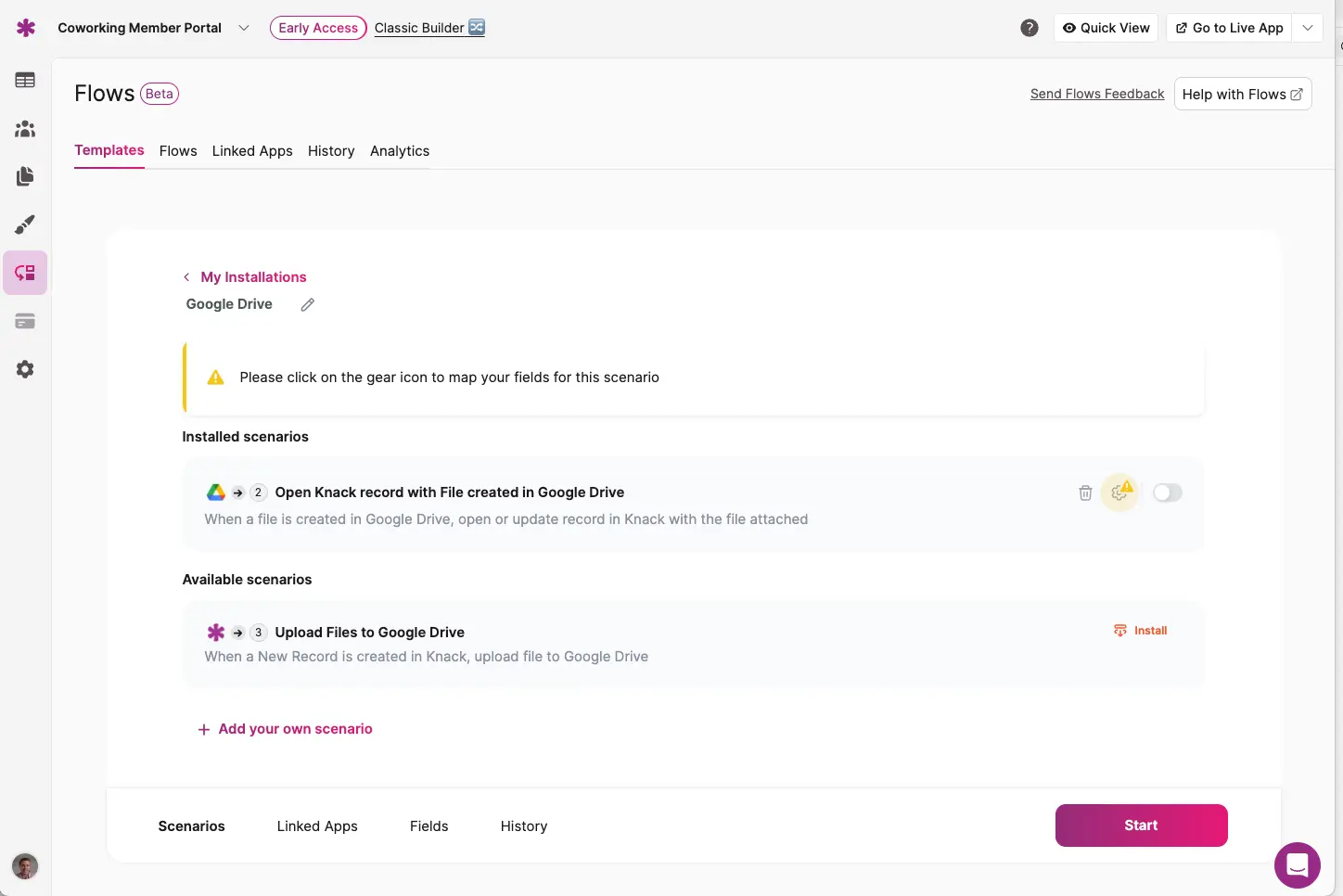The height and width of the screenshot is (896, 1343).
Task: Open the Payments card sidebar icon
Action: pos(25,321)
